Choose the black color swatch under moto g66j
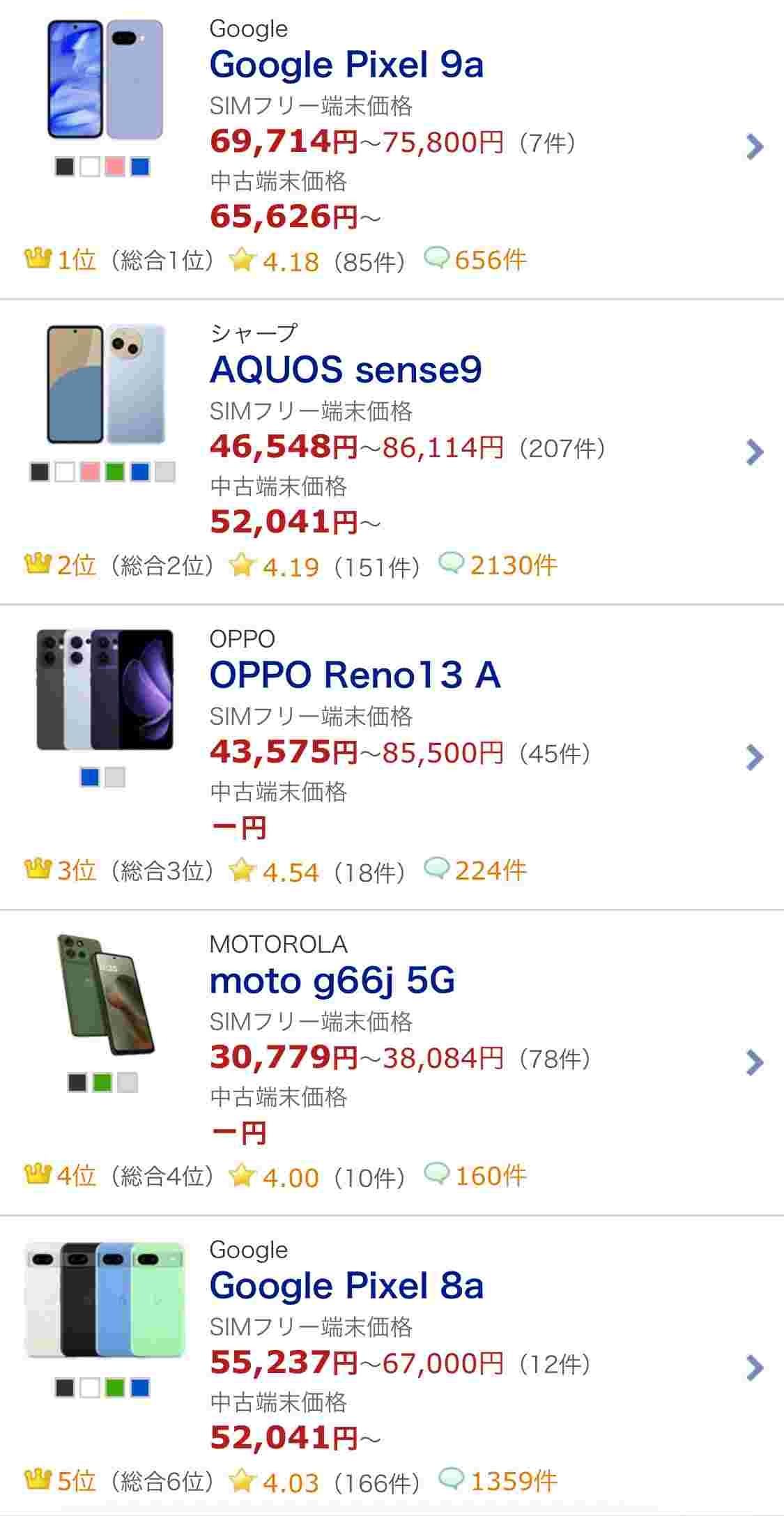Screen dimensions: 784x1516 [x=77, y=1082]
